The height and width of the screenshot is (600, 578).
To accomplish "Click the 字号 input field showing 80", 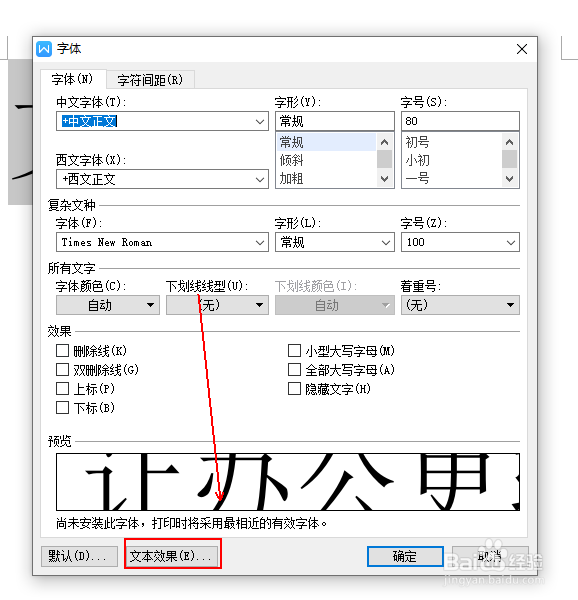I will (460, 121).
